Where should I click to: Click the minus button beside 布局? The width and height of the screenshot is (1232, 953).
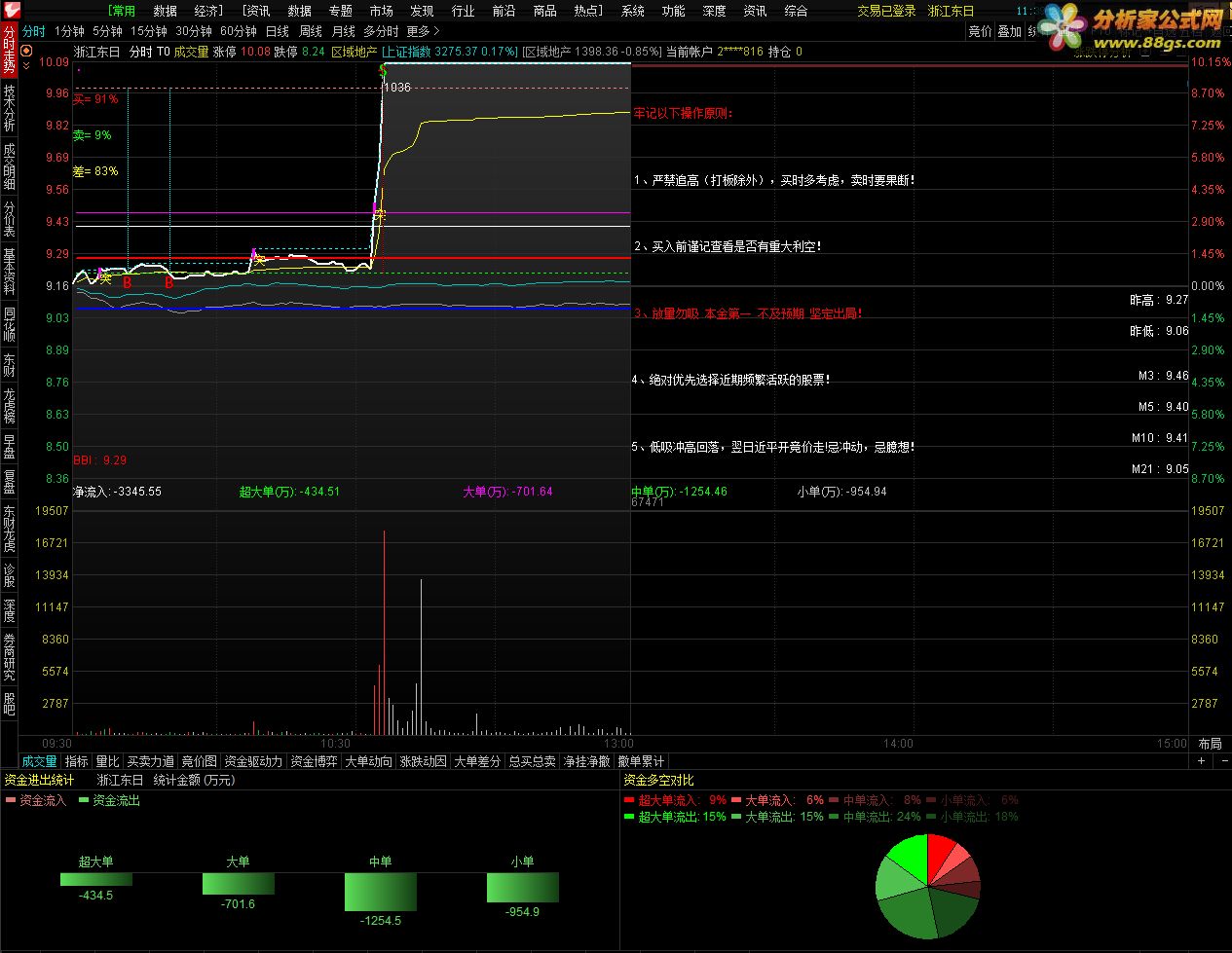tap(1222, 760)
